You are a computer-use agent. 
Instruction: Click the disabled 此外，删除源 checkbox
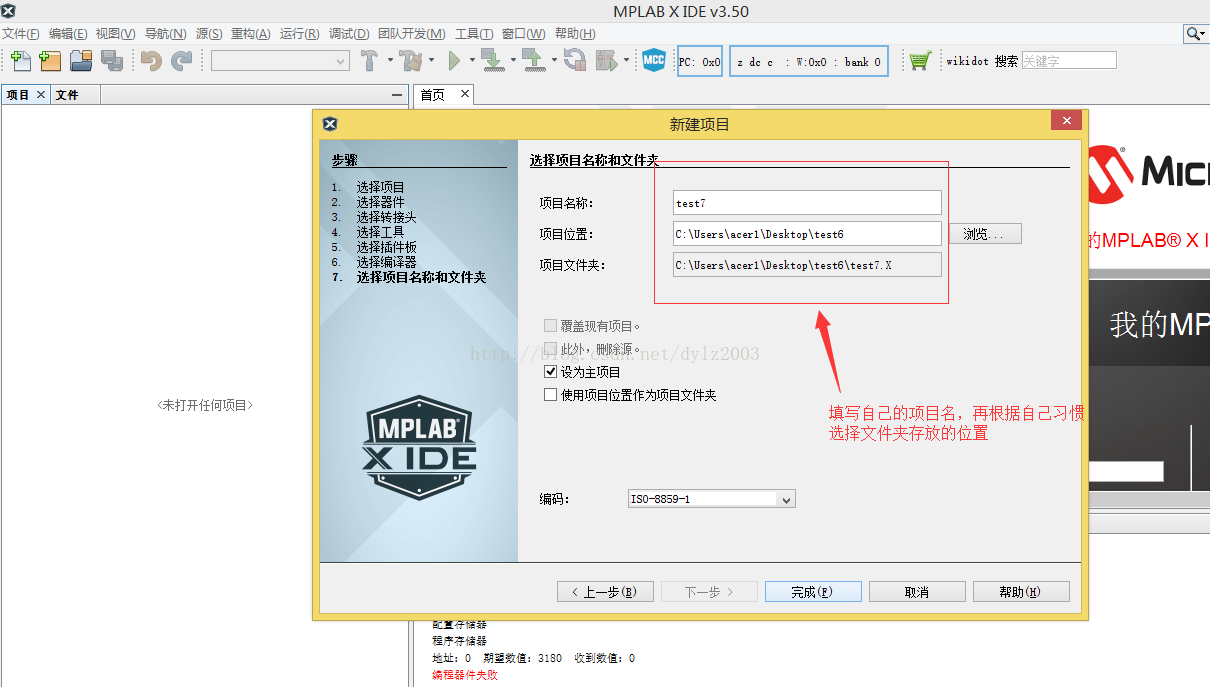click(550, 349)
